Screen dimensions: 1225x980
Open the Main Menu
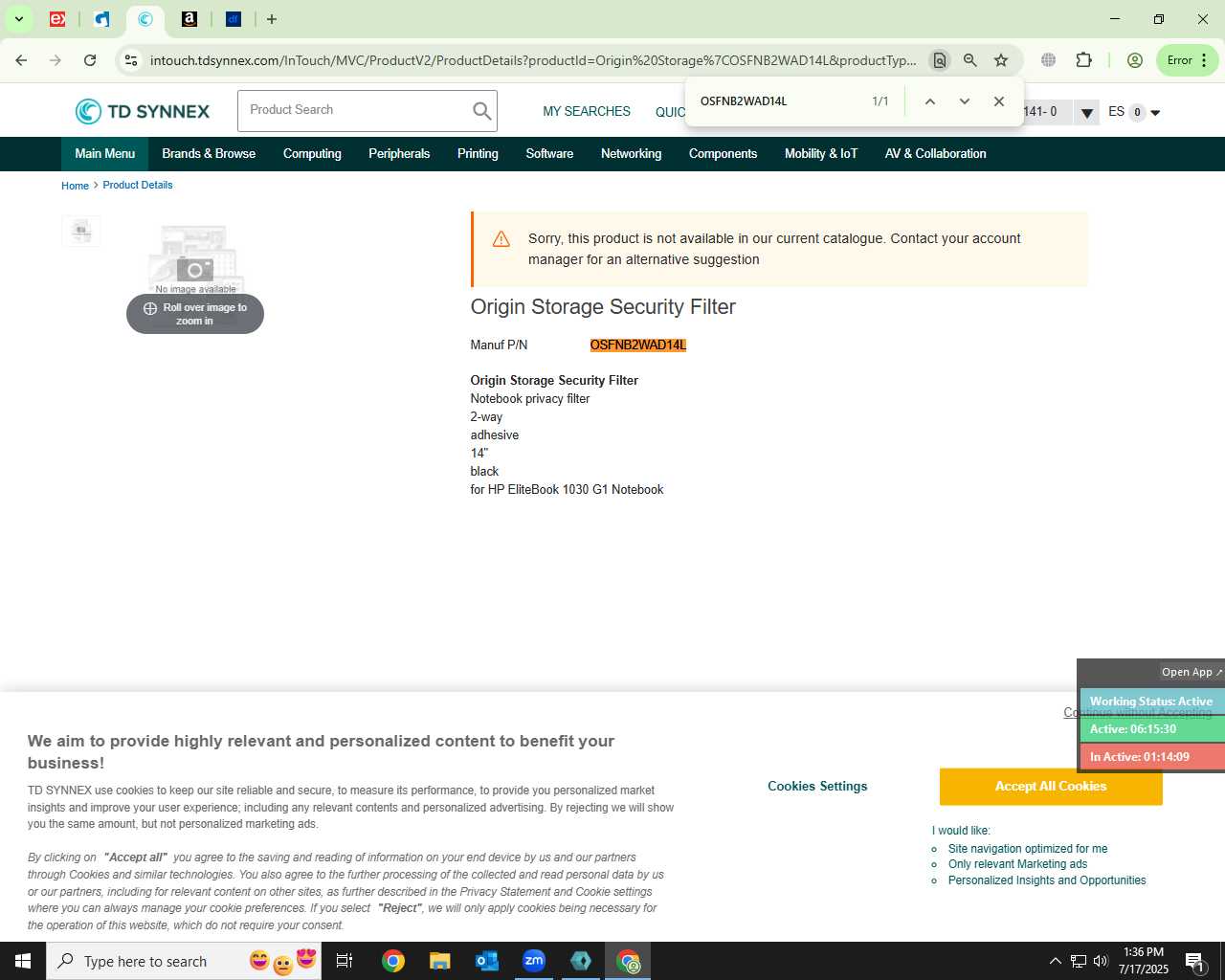105,154
